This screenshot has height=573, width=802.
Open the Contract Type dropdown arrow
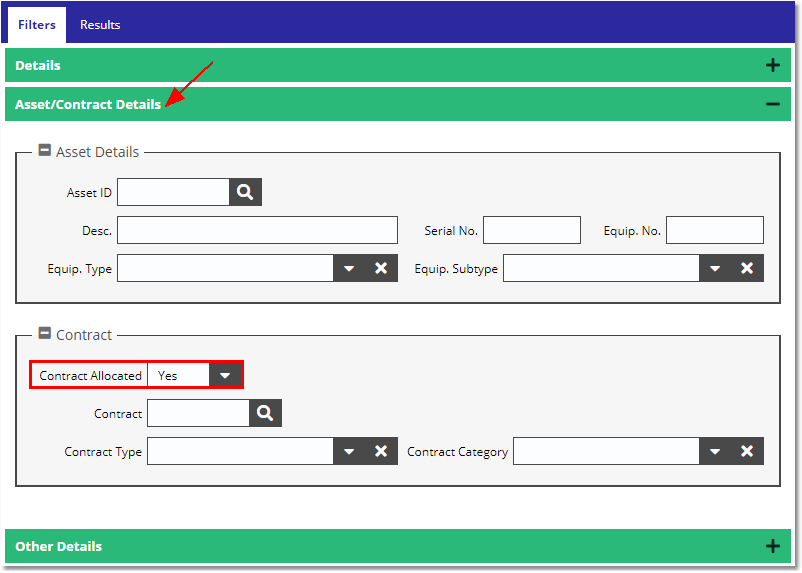(349, 451)
